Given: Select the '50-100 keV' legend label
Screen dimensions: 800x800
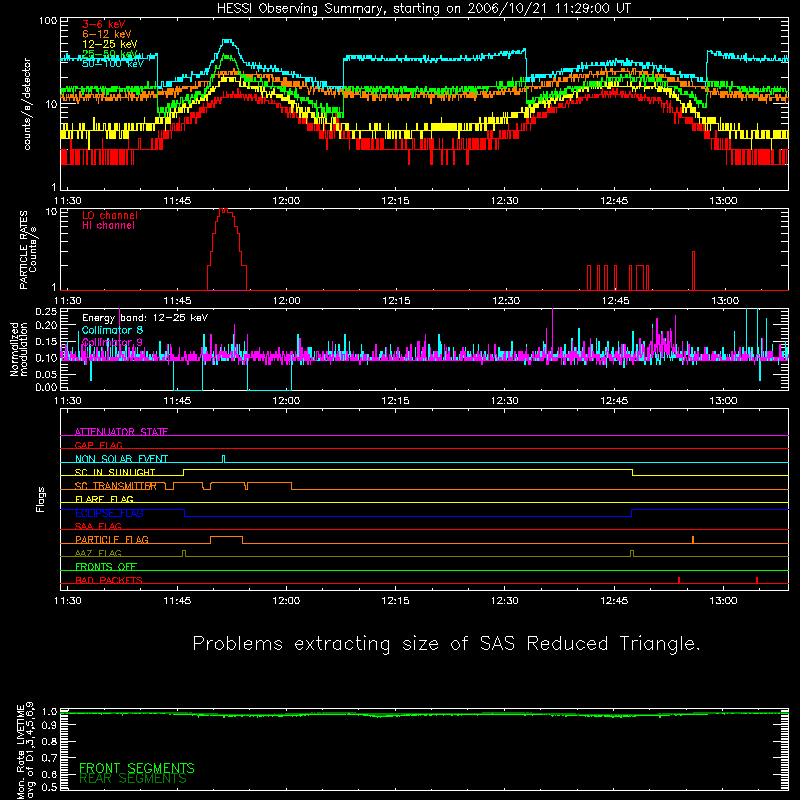Looking at the screenshot, I should [113, 64].
